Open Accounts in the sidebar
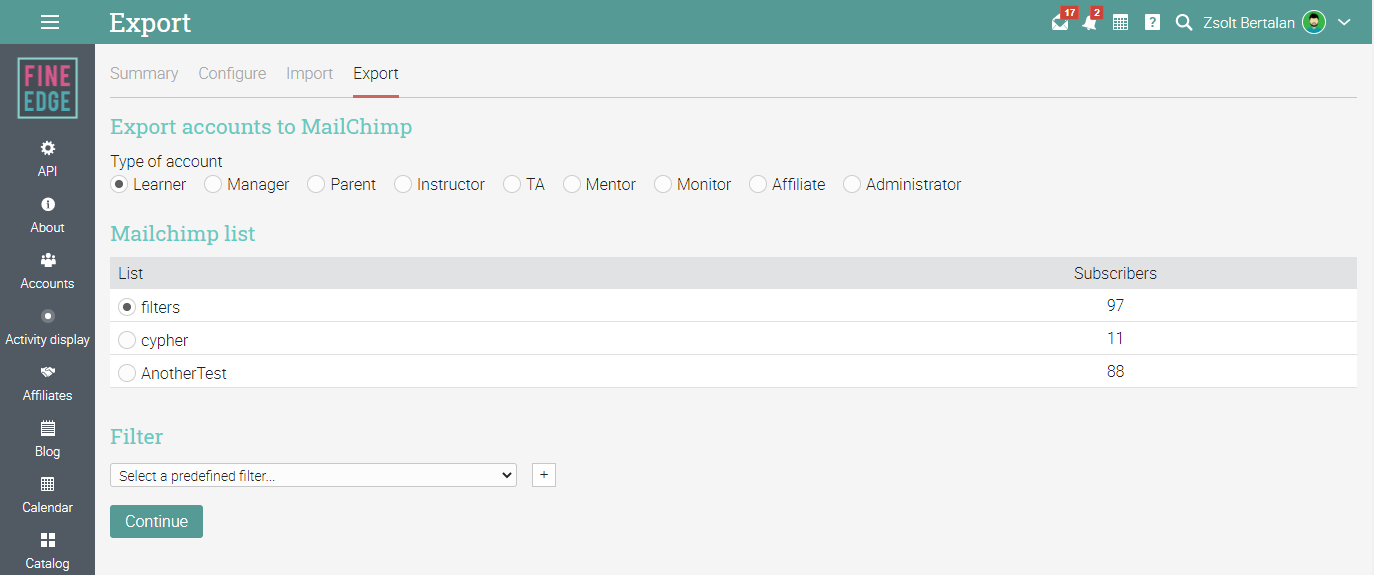The width and height of the screenshot is (1374, 575). pyautogui.click(x=47, y=271)
